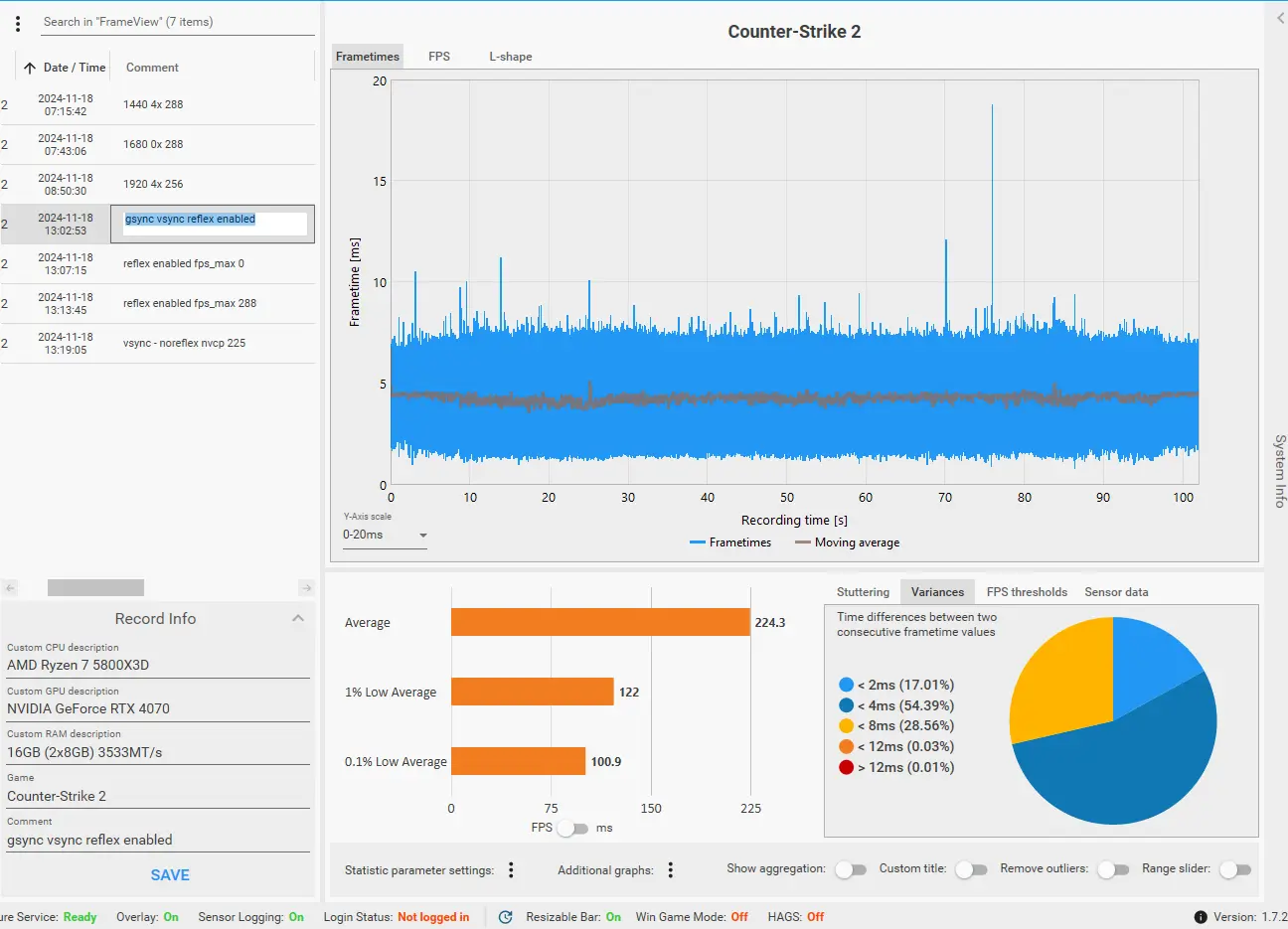The width and height of the screenshot is (1288, 929).
Task: Click the horizontal scrollbar thumb under the list
Action: [95, 588]
